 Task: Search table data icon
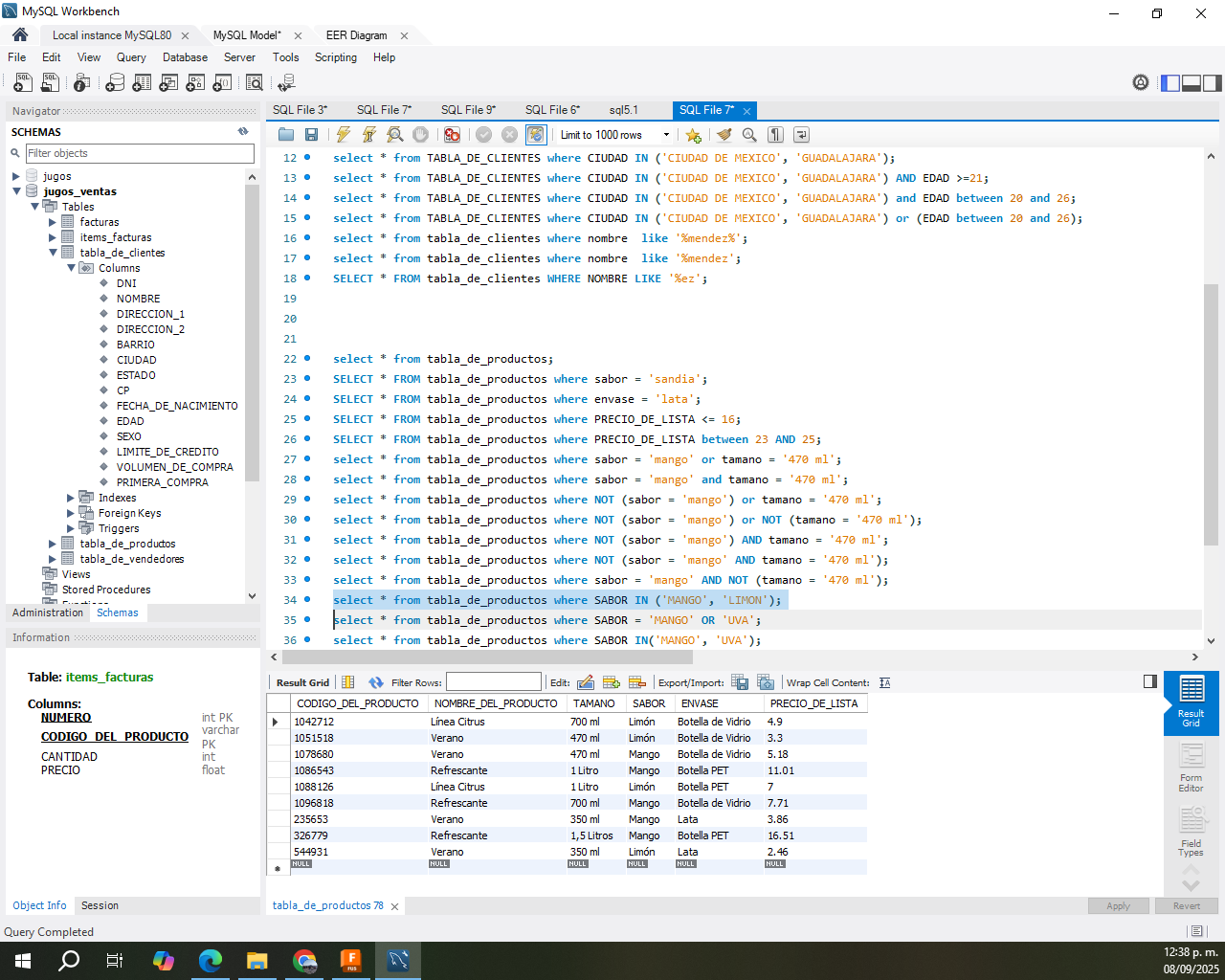point(254,83)
